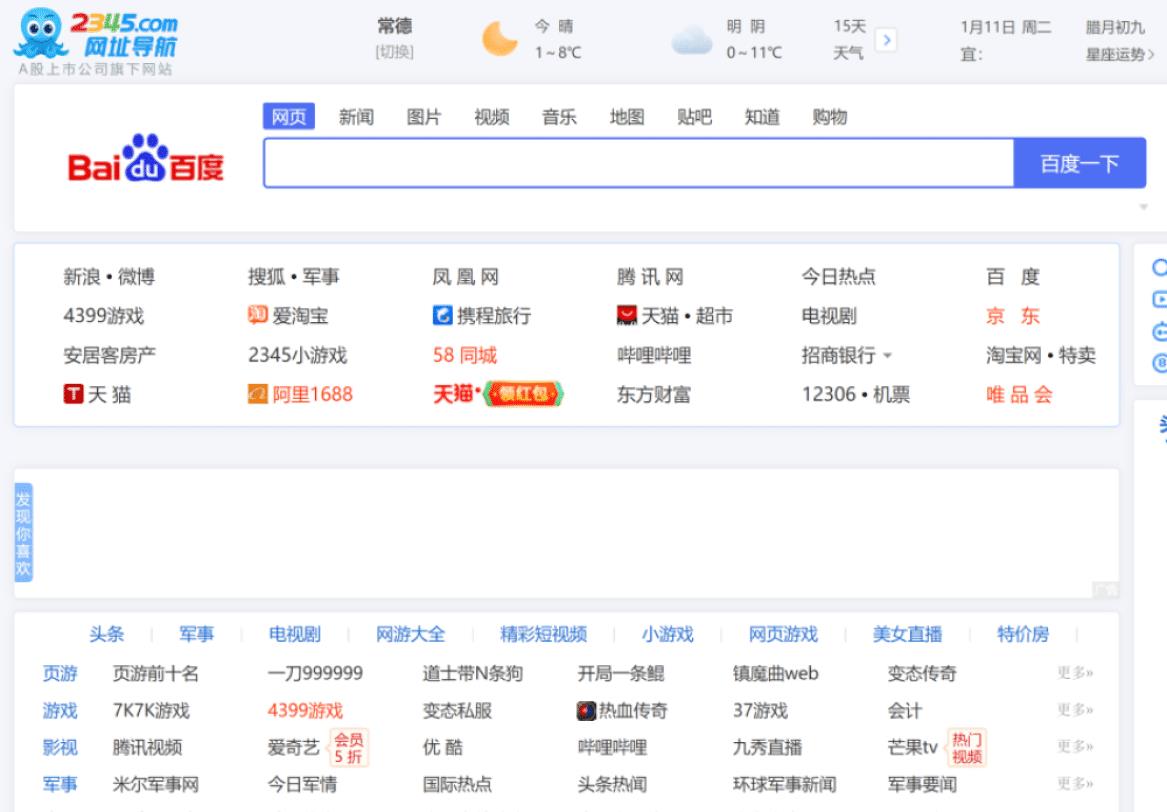Open 热血传奇 game link with icon
Screen dimensions: 1167x812
point(622,711)
